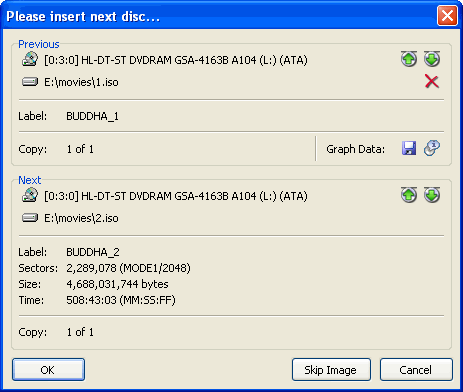This screenshot has width=463, height=392.
Task: Click the dialog title bar text
Action: tap(83, 16)
